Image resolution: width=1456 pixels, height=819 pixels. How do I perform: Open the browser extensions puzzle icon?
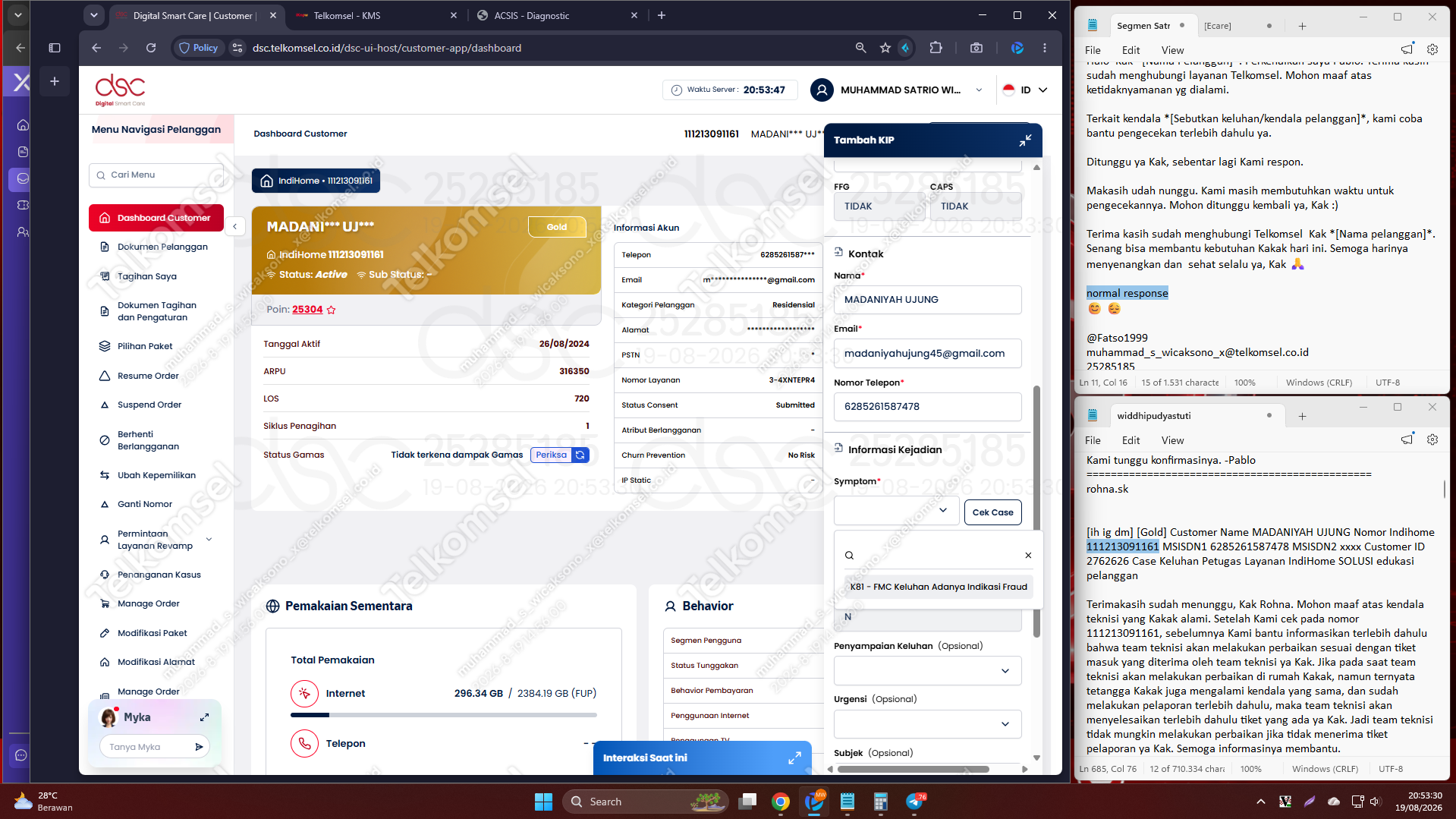click(x=936, y=48)
